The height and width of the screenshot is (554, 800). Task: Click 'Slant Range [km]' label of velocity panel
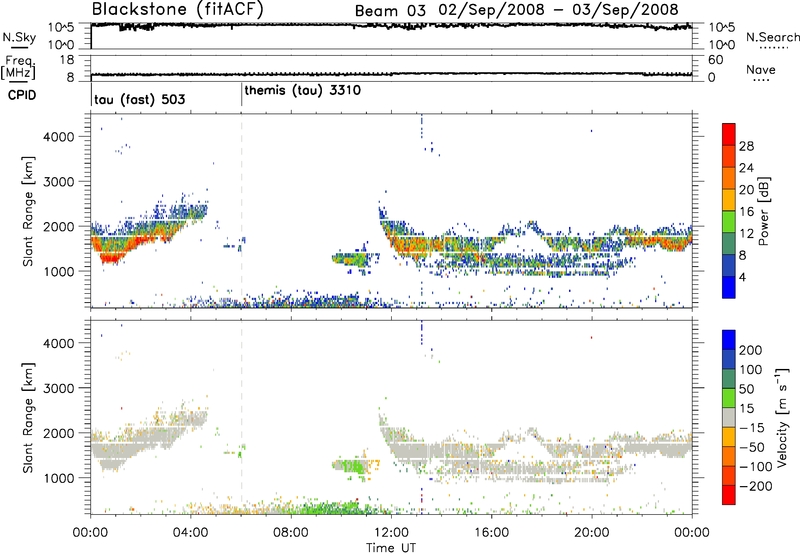tap(28, 418)
